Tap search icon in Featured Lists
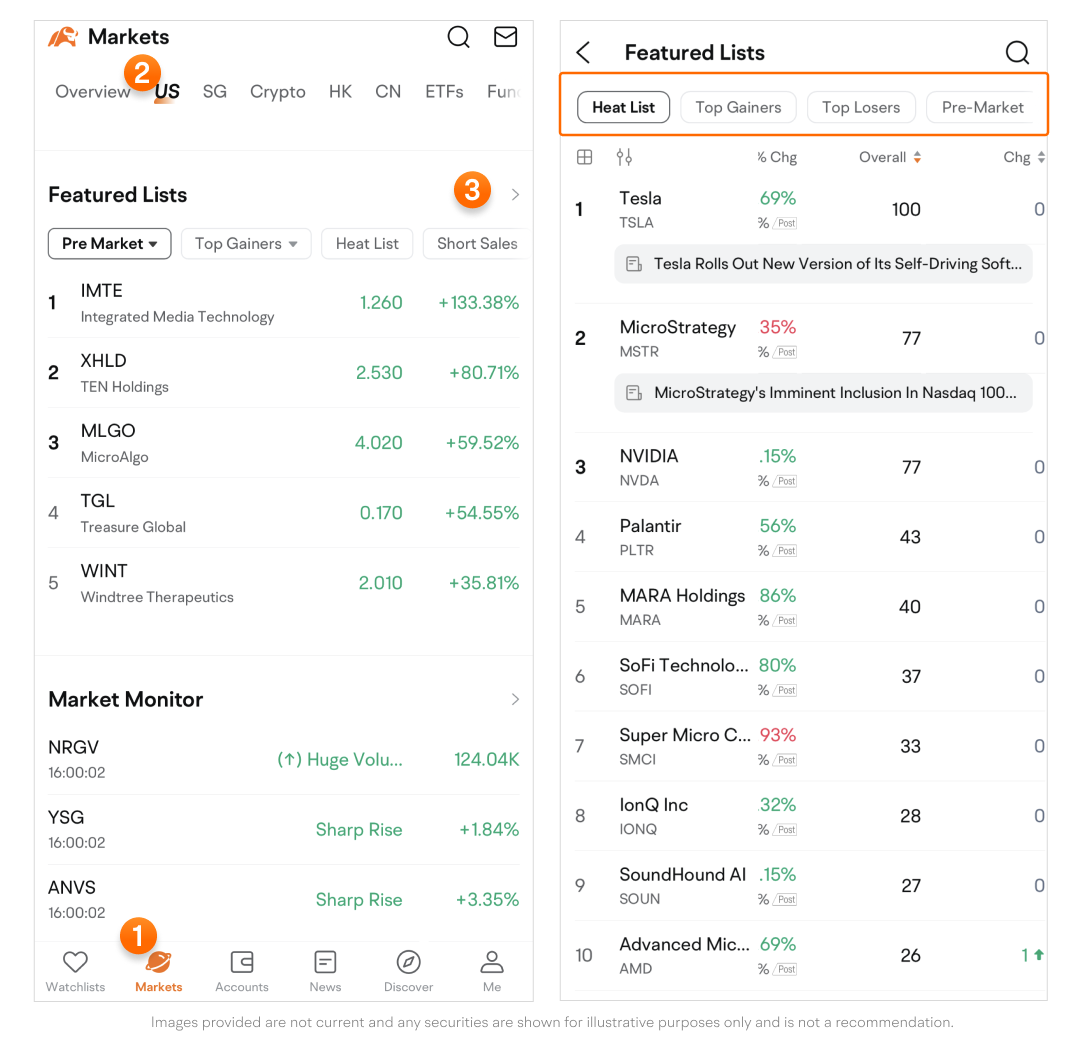 click(1017, 53)
